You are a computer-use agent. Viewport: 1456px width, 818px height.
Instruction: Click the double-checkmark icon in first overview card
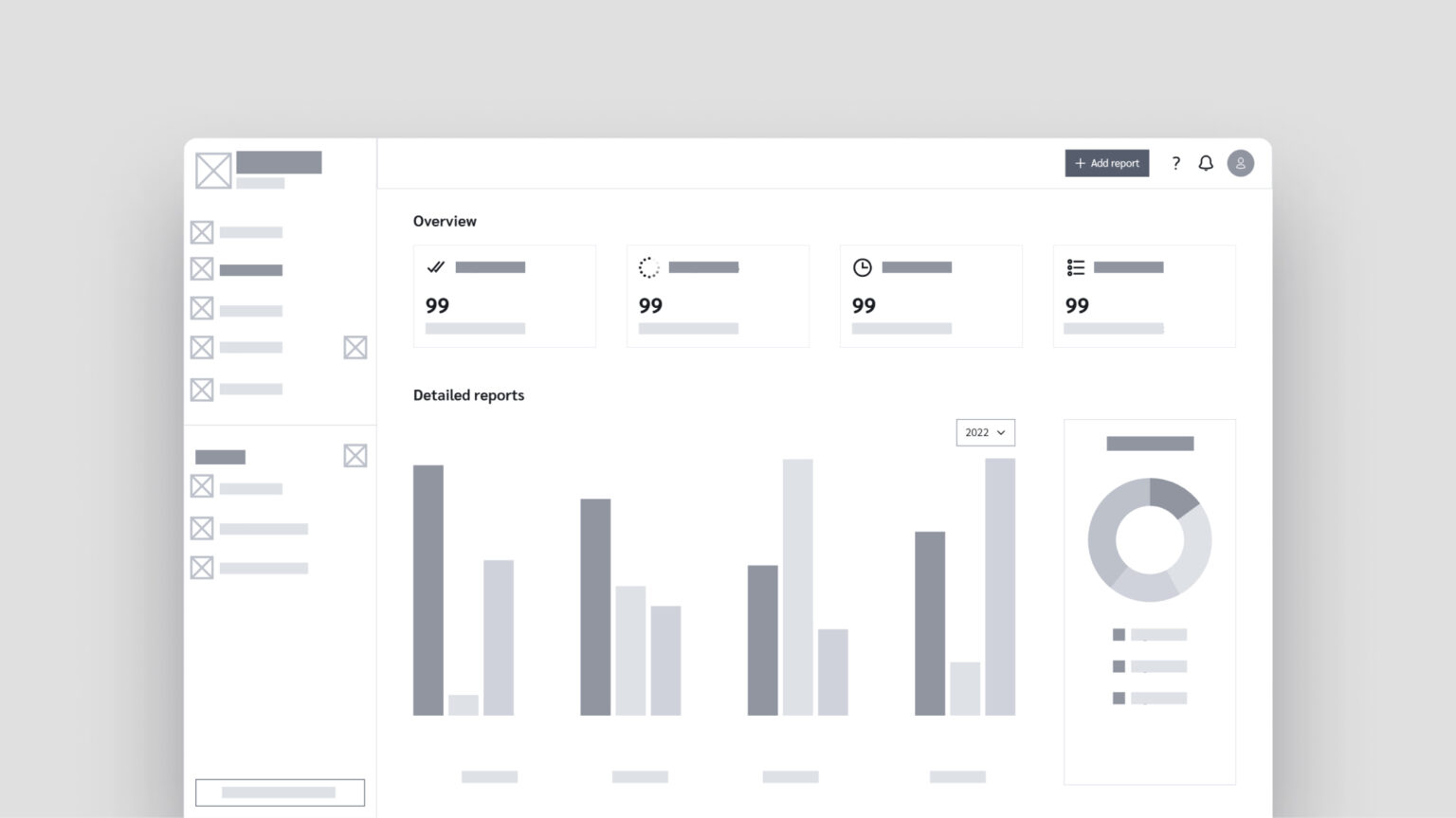[436, 267]
